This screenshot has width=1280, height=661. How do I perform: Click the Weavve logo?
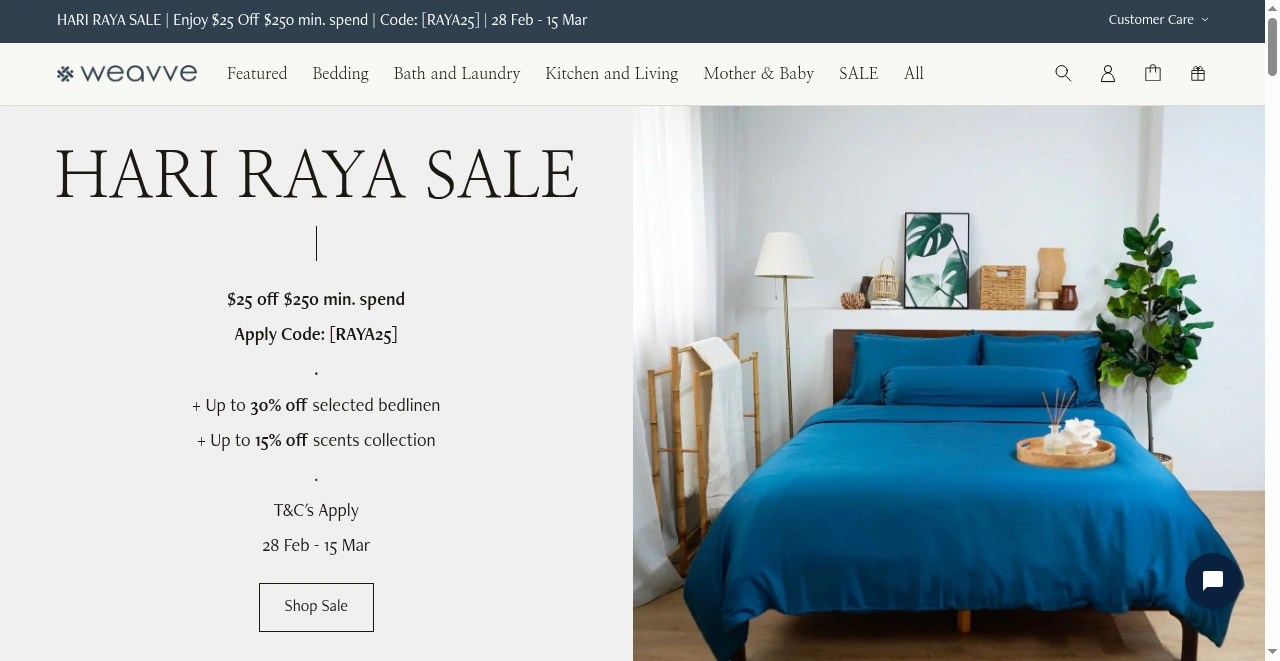click(127, 73)
